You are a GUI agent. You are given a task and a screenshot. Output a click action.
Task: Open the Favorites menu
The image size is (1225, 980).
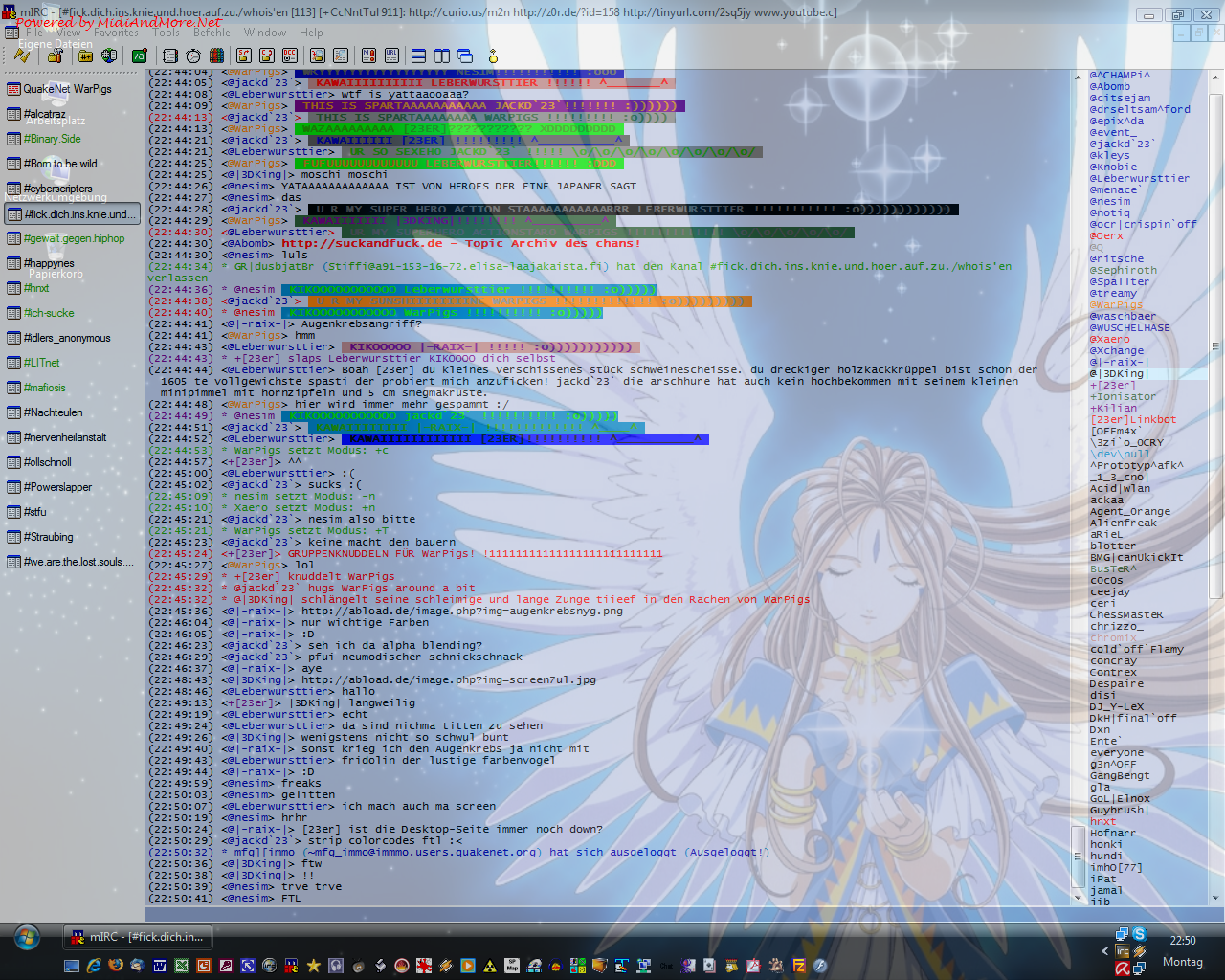click(x=116, y=33)
